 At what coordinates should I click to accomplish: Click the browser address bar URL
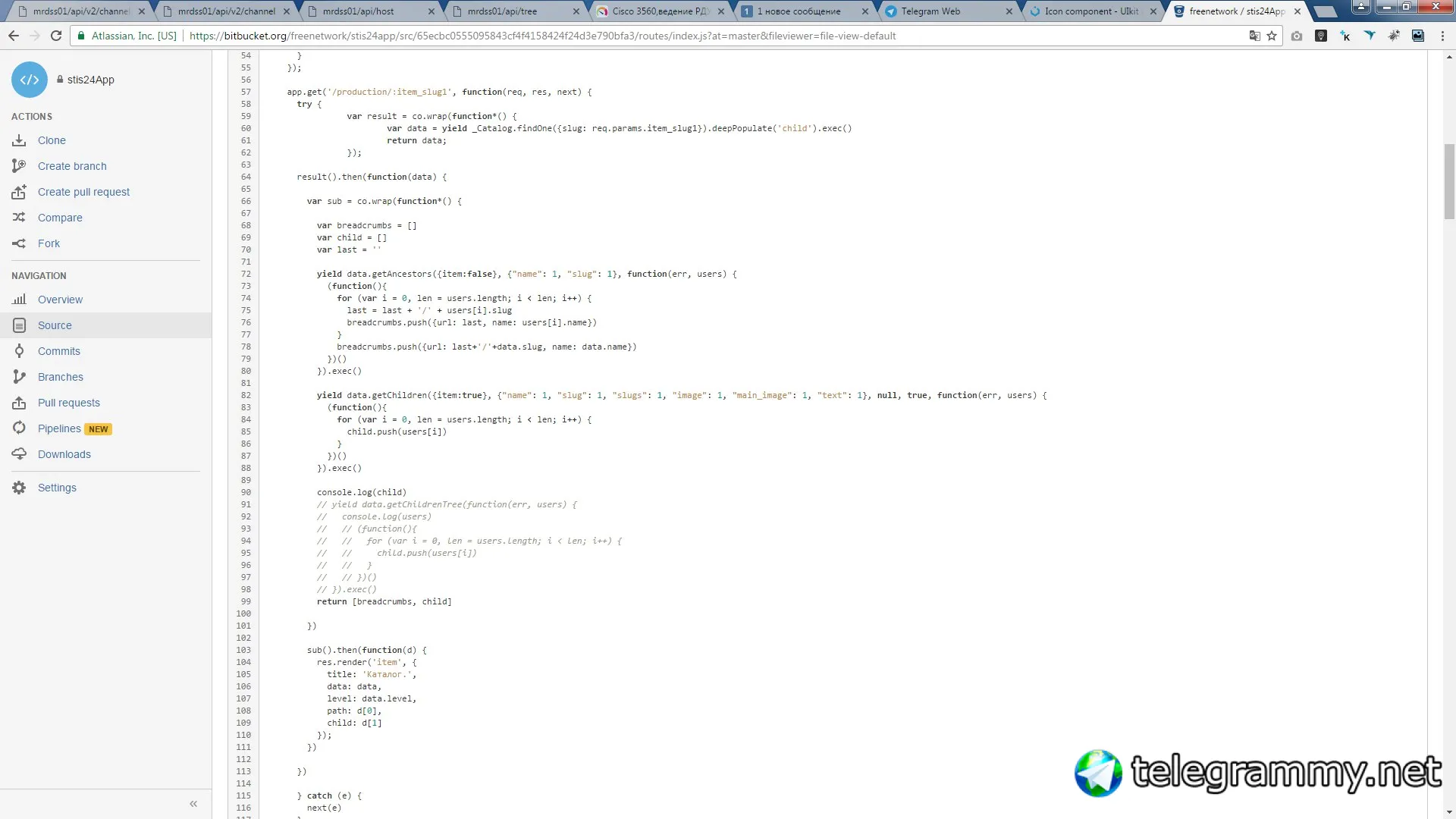tap(542, 36)
